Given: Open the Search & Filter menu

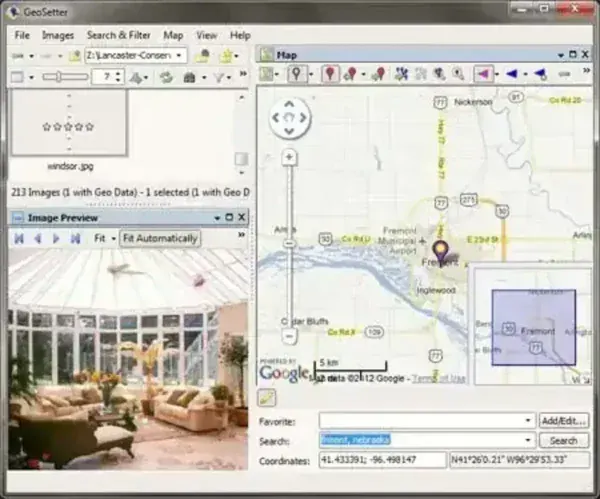Looking at the screenshot, I should pyautogui.click(x=119, y=35).
